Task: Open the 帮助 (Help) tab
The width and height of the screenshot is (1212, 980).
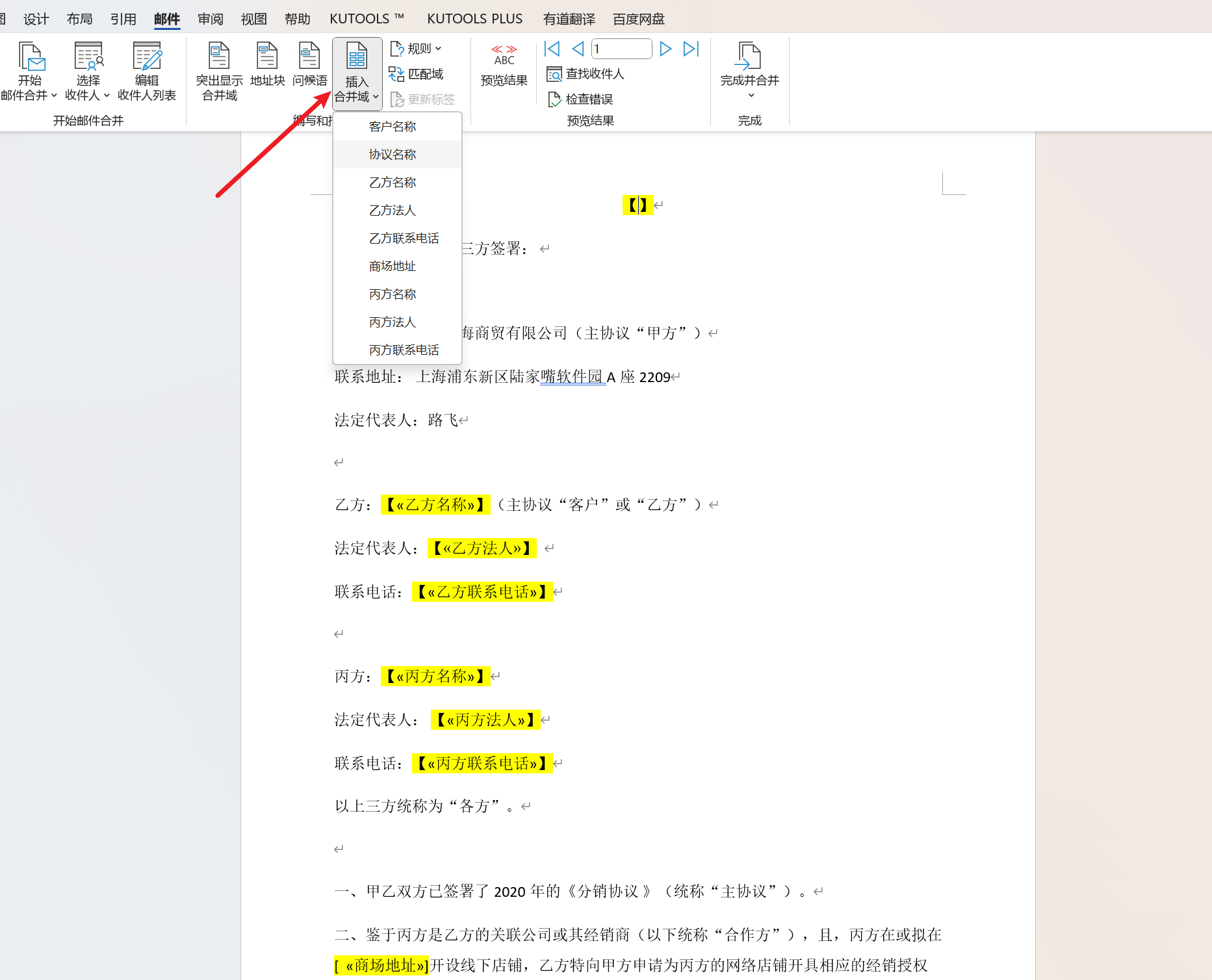Action: pyautogui.click(x=298, y=19)
